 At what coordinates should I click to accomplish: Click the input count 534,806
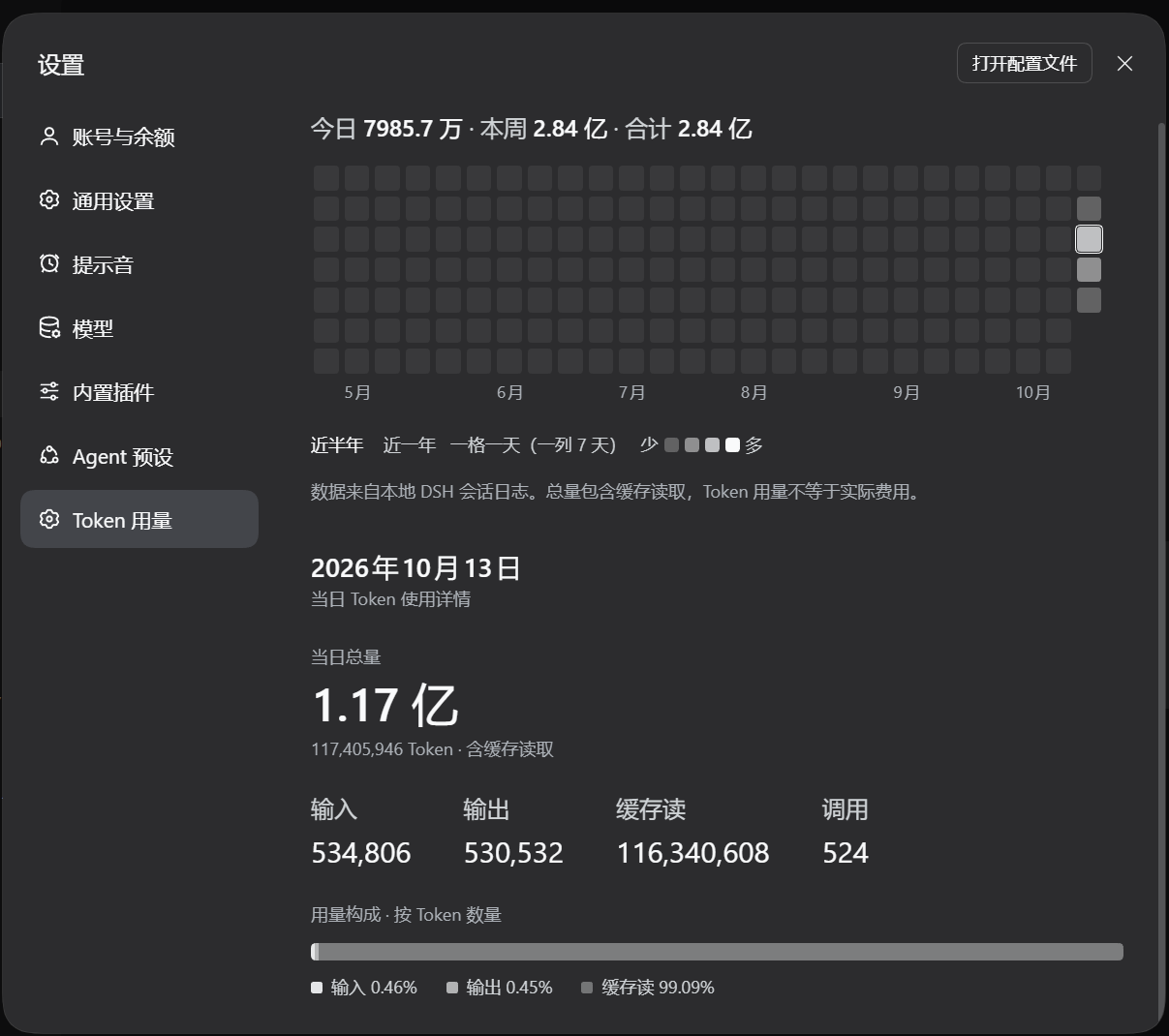coord(361,853)
